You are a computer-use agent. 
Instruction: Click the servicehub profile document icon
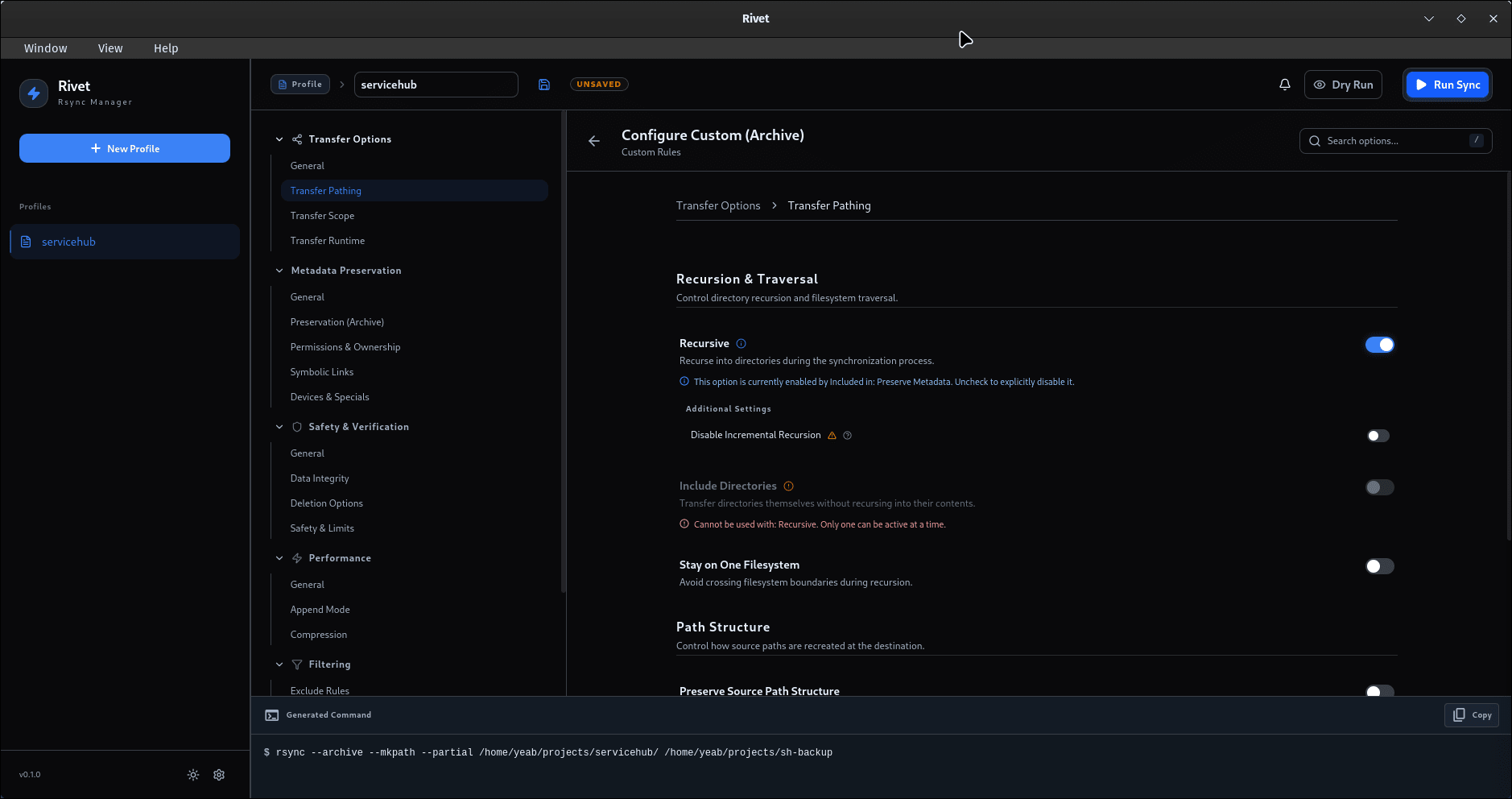tap(26, 242)
